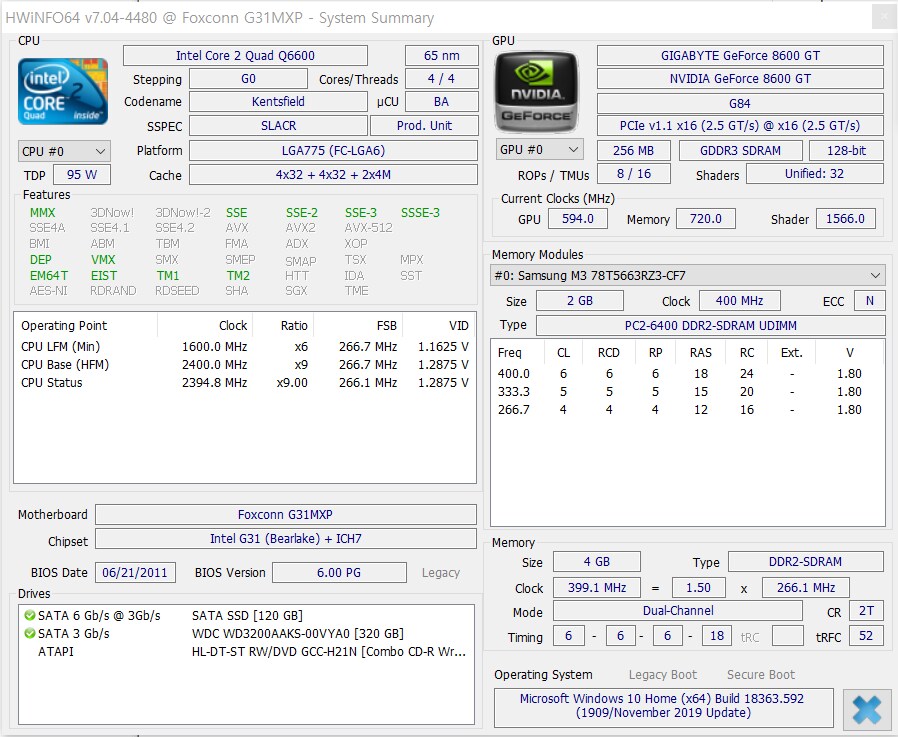Select the 128-bit field

[846, 151]
